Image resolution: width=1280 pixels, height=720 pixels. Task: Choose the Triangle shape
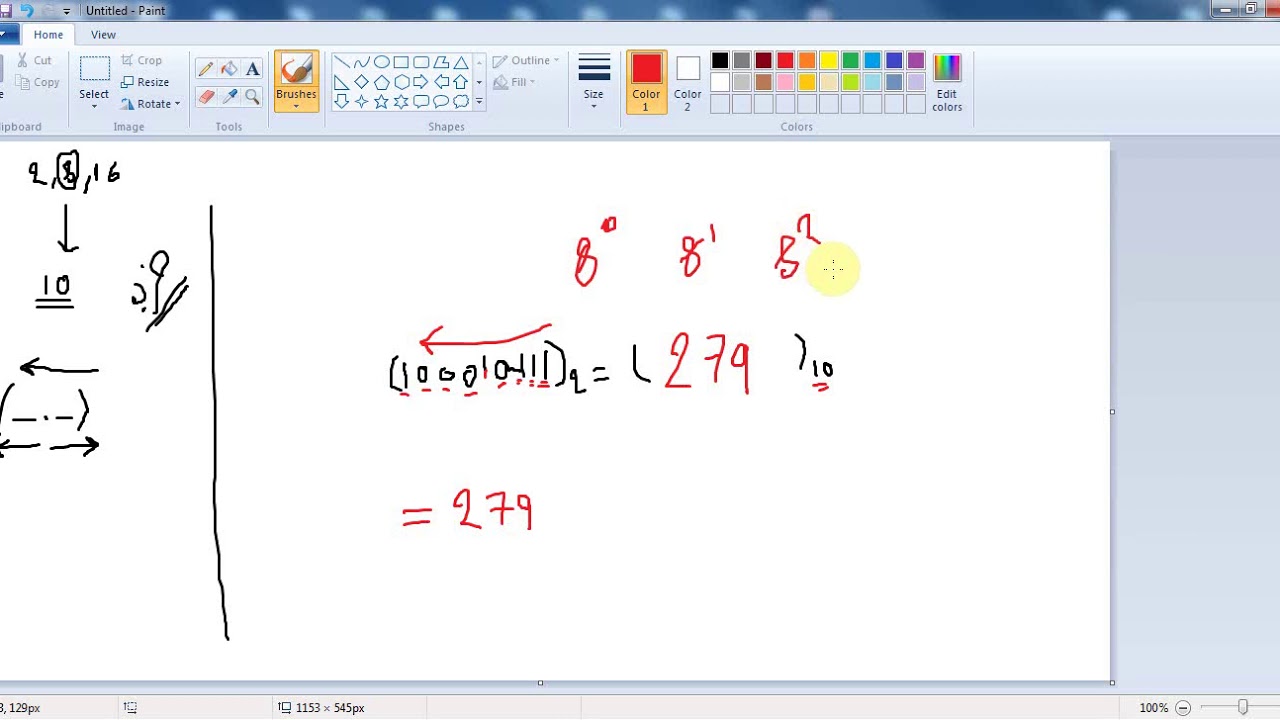[x=461, y=62]
